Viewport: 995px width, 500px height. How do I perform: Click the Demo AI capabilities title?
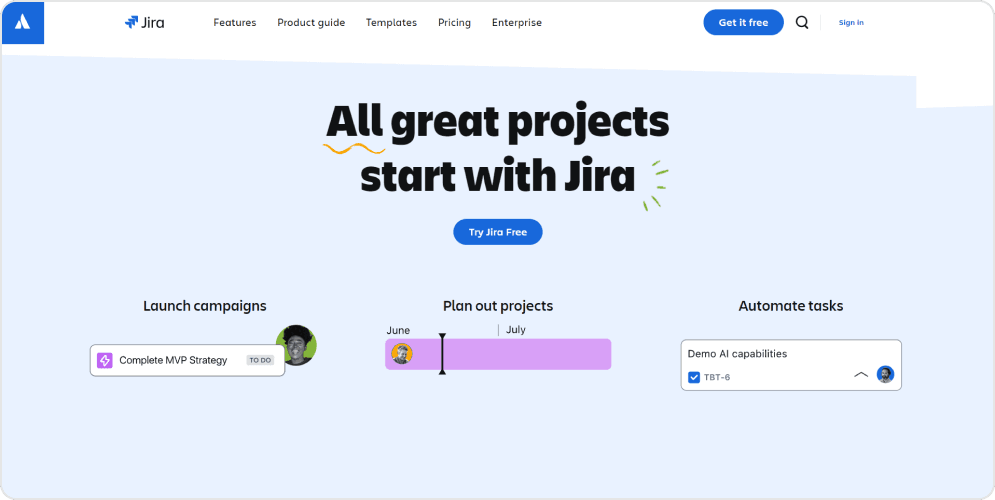[x=737, y=353]
